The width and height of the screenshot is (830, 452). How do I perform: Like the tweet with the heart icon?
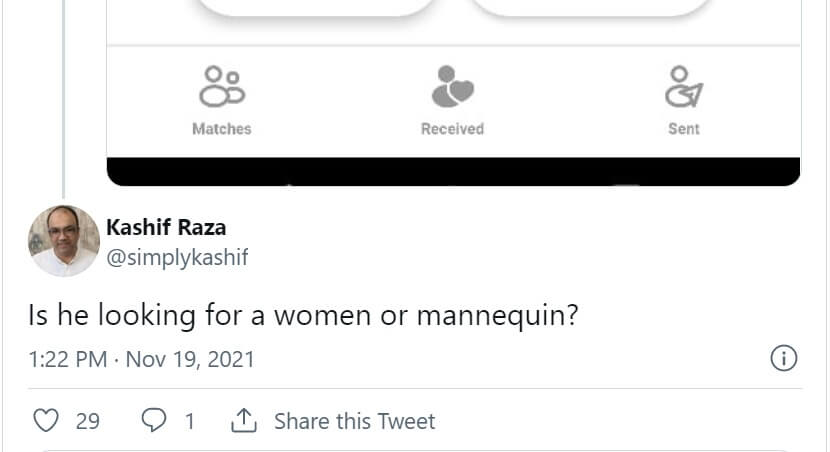tap(46, 421)
